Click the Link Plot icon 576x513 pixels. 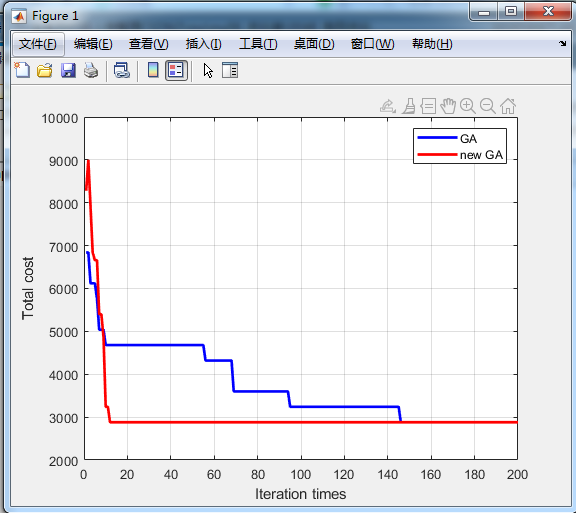coord(122,70)
